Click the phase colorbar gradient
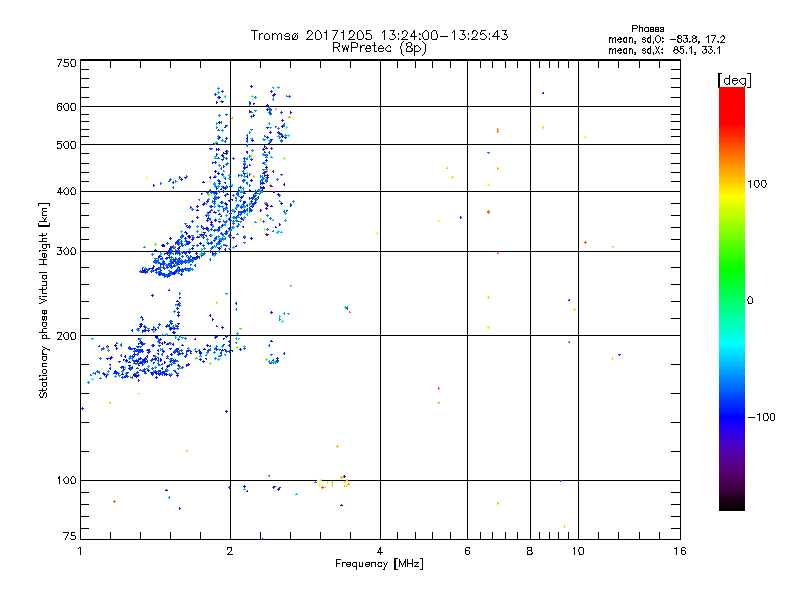The image size is (800, 600). coord(732,298)
